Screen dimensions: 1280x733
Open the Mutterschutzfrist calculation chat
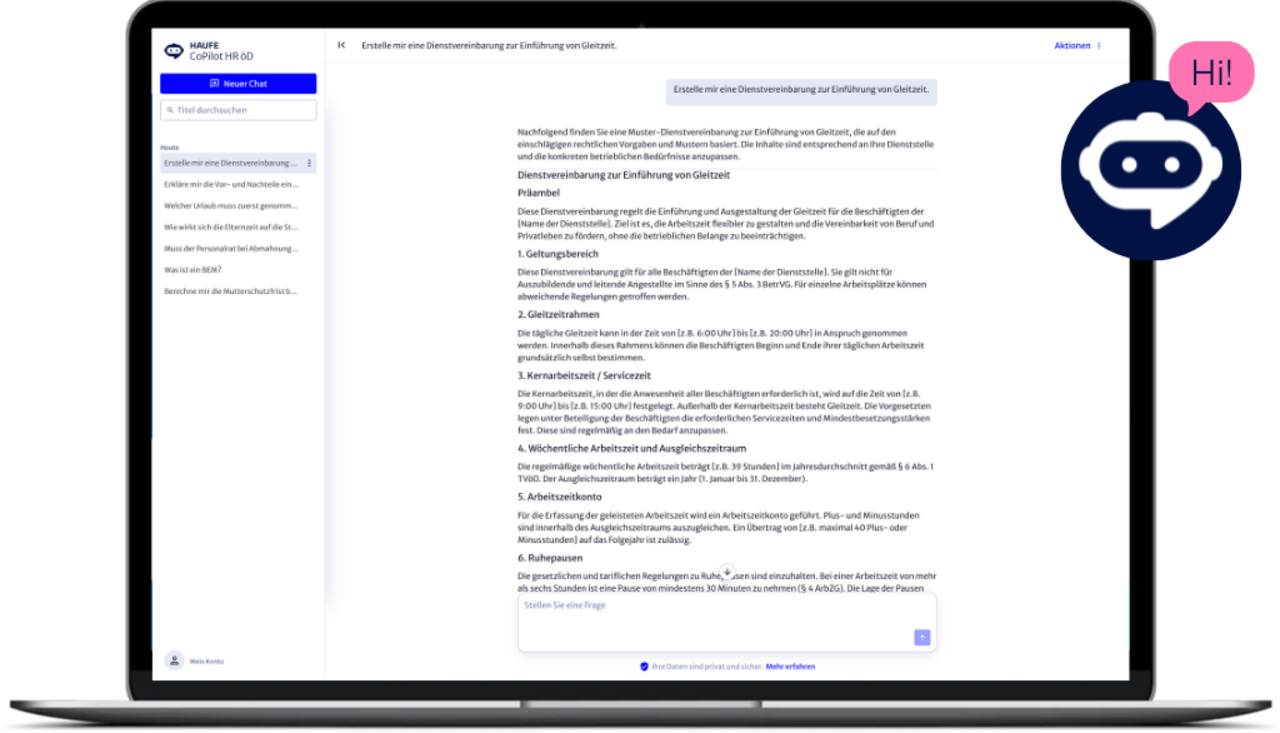coord(231,291)
